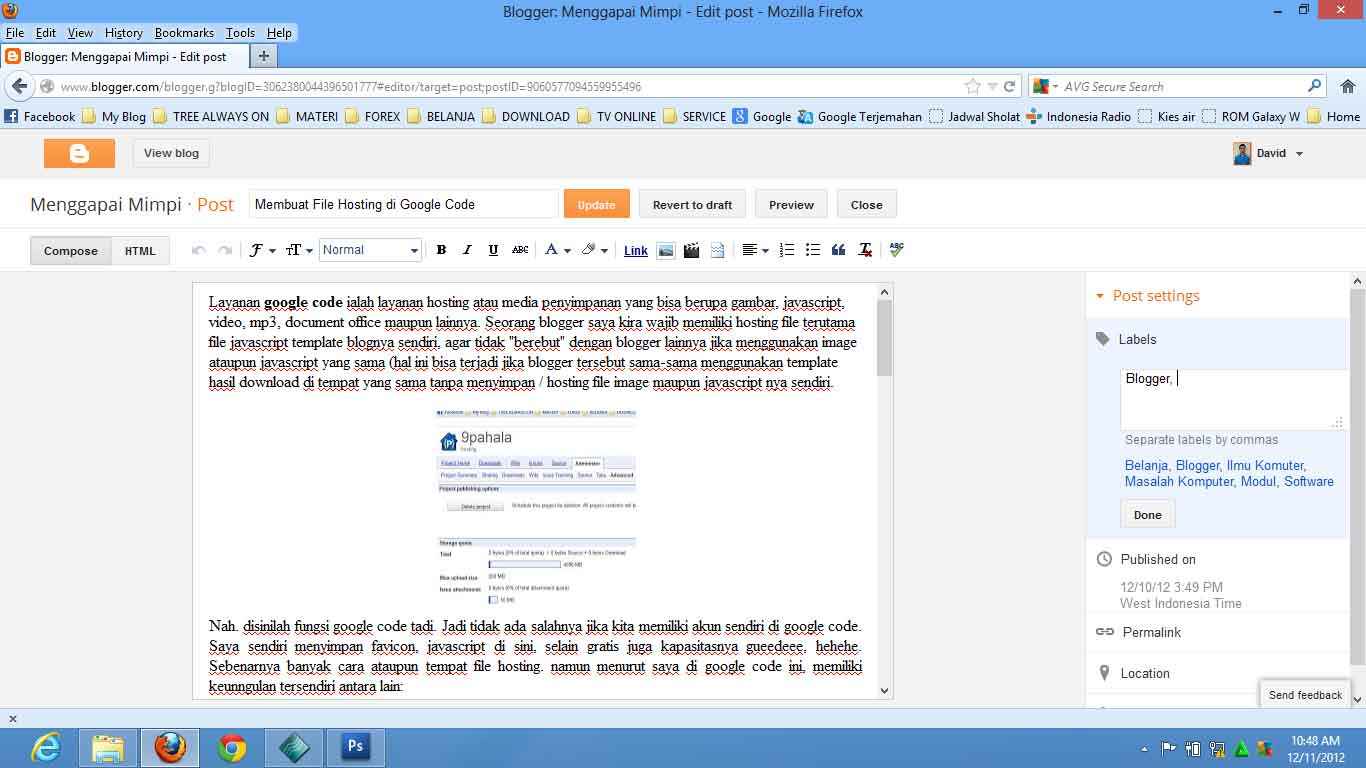This screenshot has height=768, width=1366.
Task: Open the text alignment dropdown
Action: point(755,250)
